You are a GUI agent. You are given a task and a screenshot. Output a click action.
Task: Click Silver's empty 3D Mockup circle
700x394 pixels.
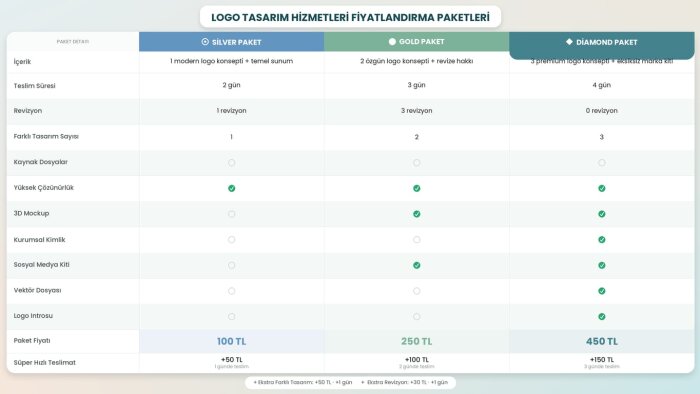click(x=231, y=214)
